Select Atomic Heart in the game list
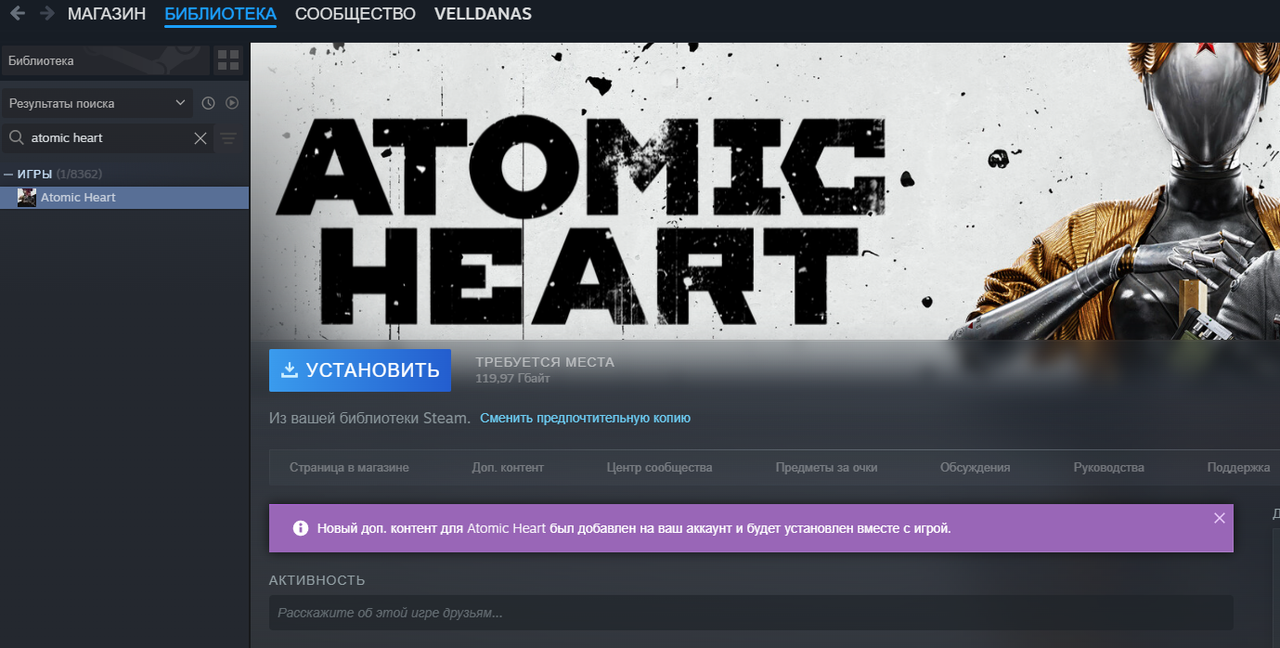1280x648 pixels. 124,198
